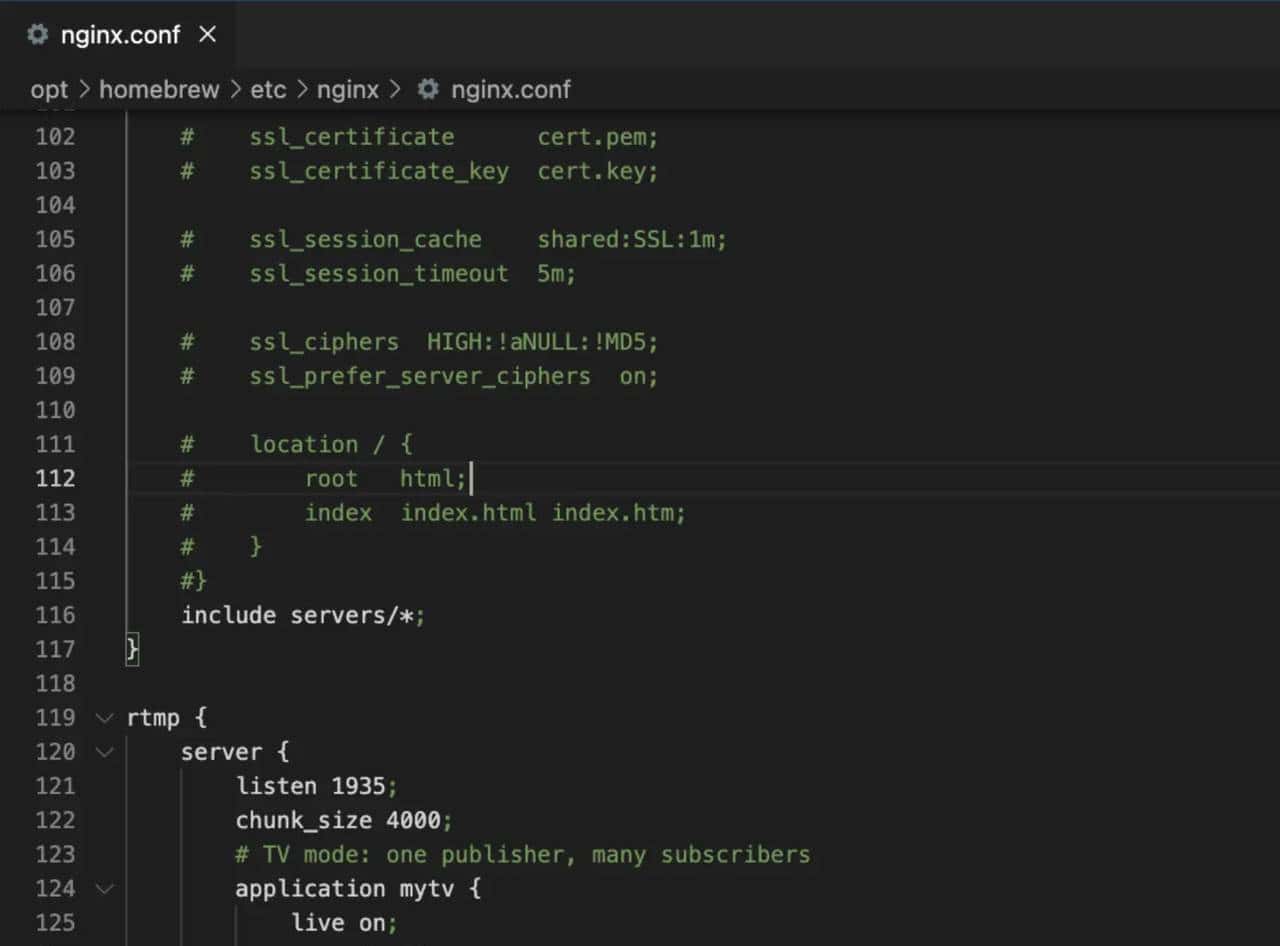
Task: Click the gear icon in breadcrumb path
Action: [428, 89]
